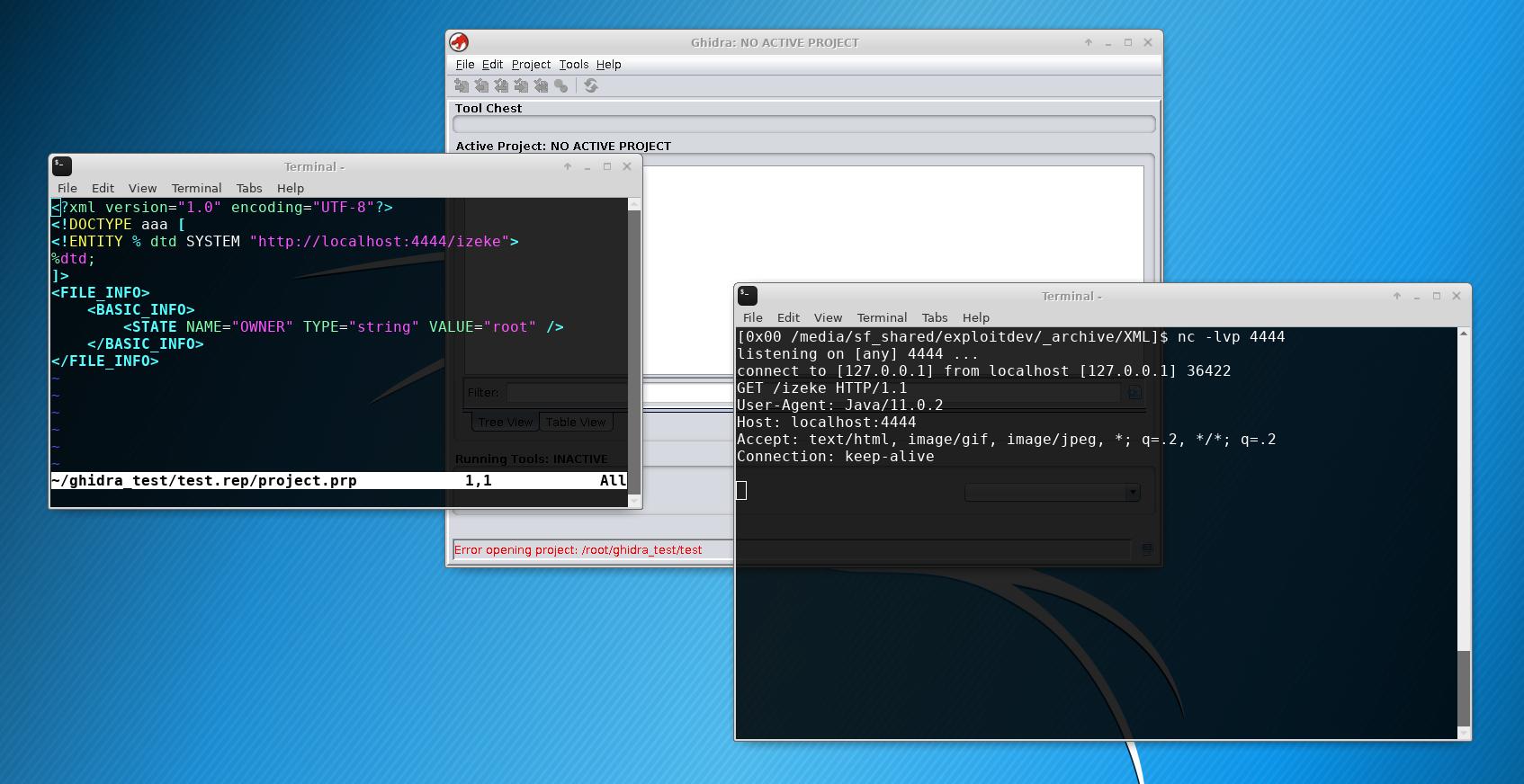Open the Project menu in Ghidra
The width and height of the screenshot is (1524, 784).
tap(531, 65)
